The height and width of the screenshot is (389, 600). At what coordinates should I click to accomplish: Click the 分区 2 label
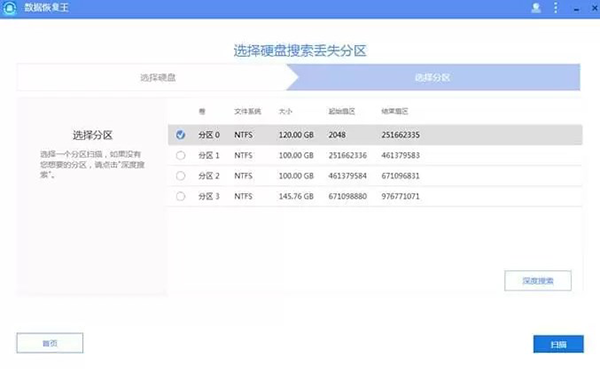pos(209,176)
